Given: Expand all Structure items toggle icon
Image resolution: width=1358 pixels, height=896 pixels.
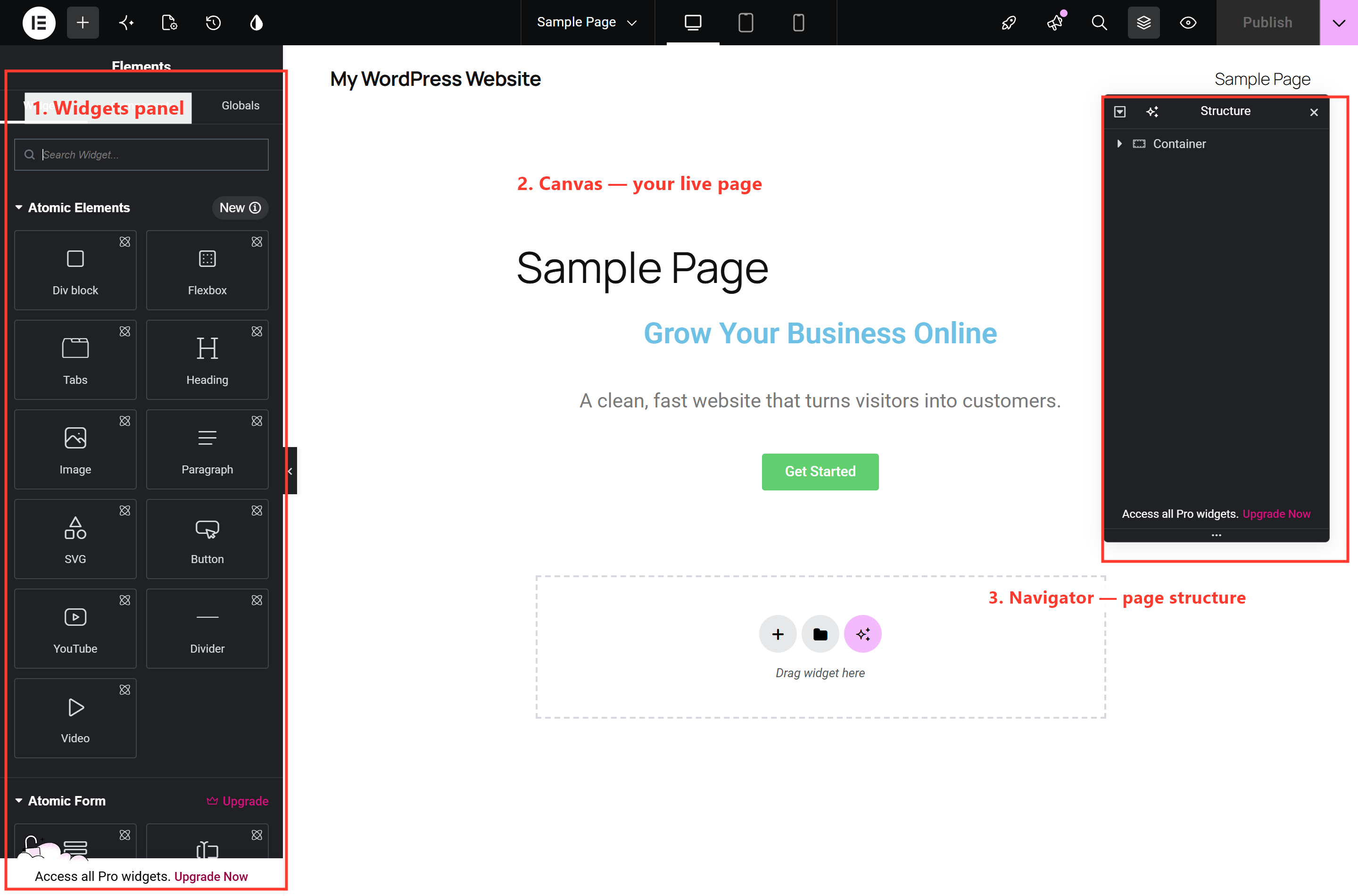Looking at the screenshot, I should pos(1120,111).
